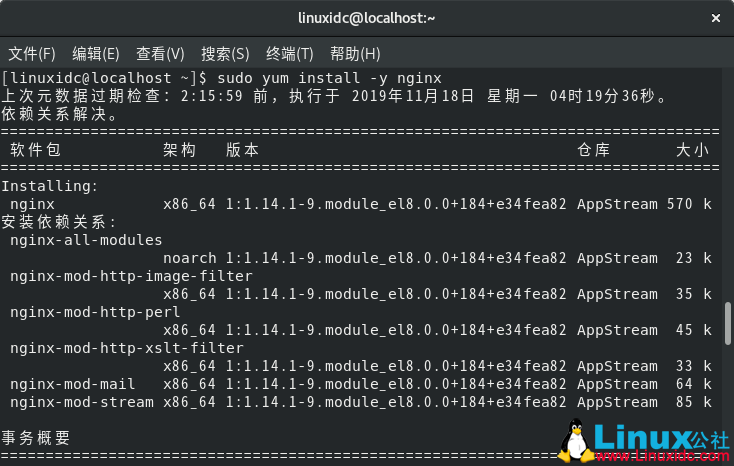The height and width of the screenshot is (466, 734).
Task: Click the terminal vertical scrollbar thumb
Action: coord(728,324)
